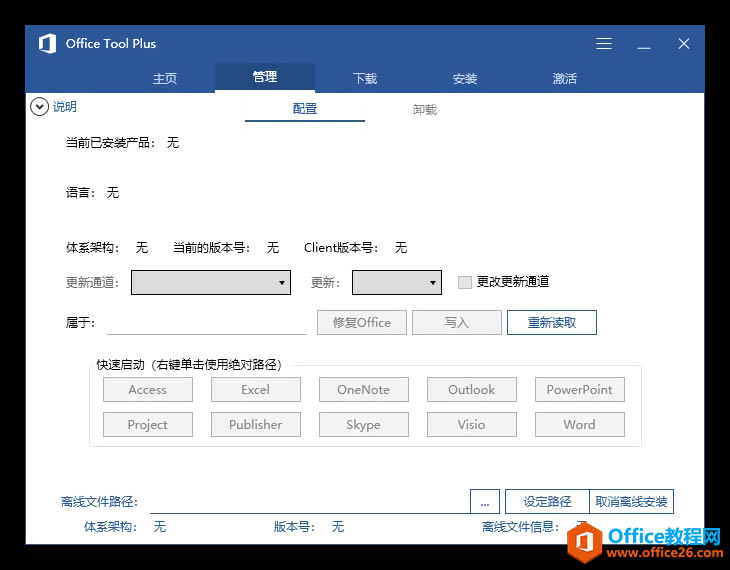Toggle the 更改更新通道 checkbox
Image resolution: width=730 pixels, height=570 pixels.
point(465,282)
